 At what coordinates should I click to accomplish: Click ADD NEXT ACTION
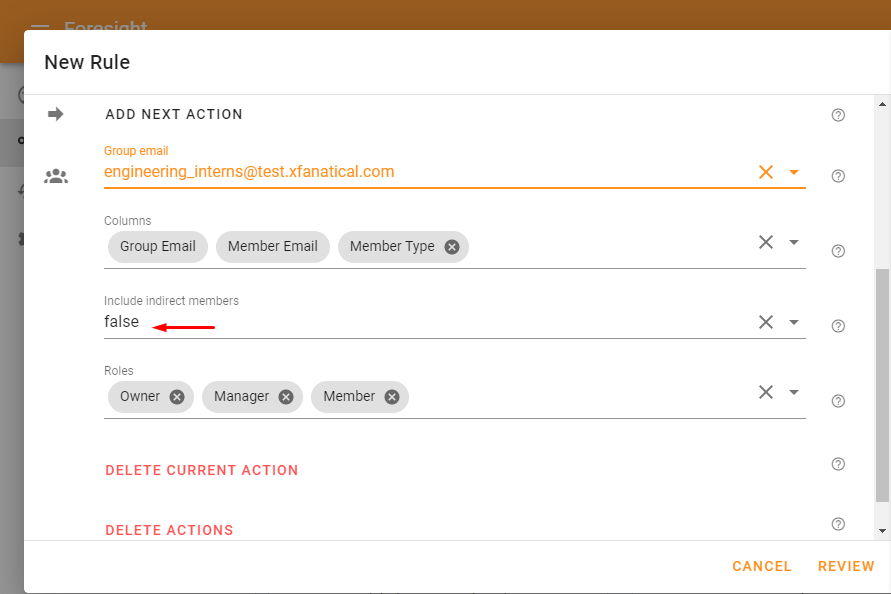point(174,114)
